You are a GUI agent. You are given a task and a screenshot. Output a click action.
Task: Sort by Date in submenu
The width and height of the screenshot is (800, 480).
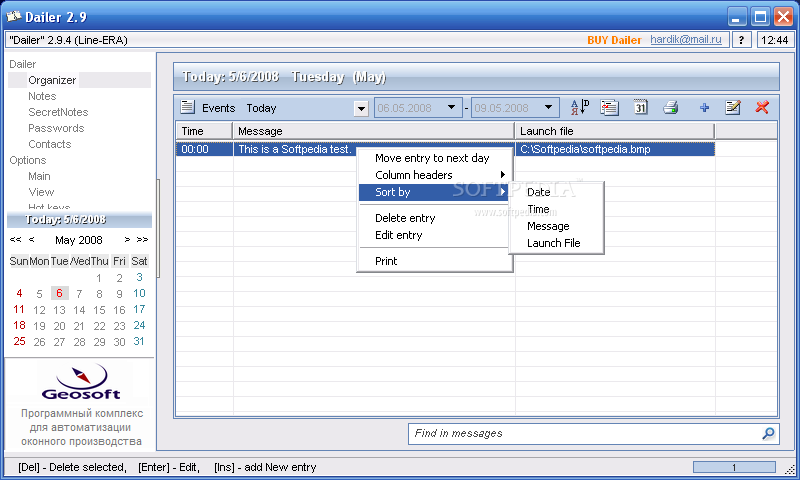556,192
